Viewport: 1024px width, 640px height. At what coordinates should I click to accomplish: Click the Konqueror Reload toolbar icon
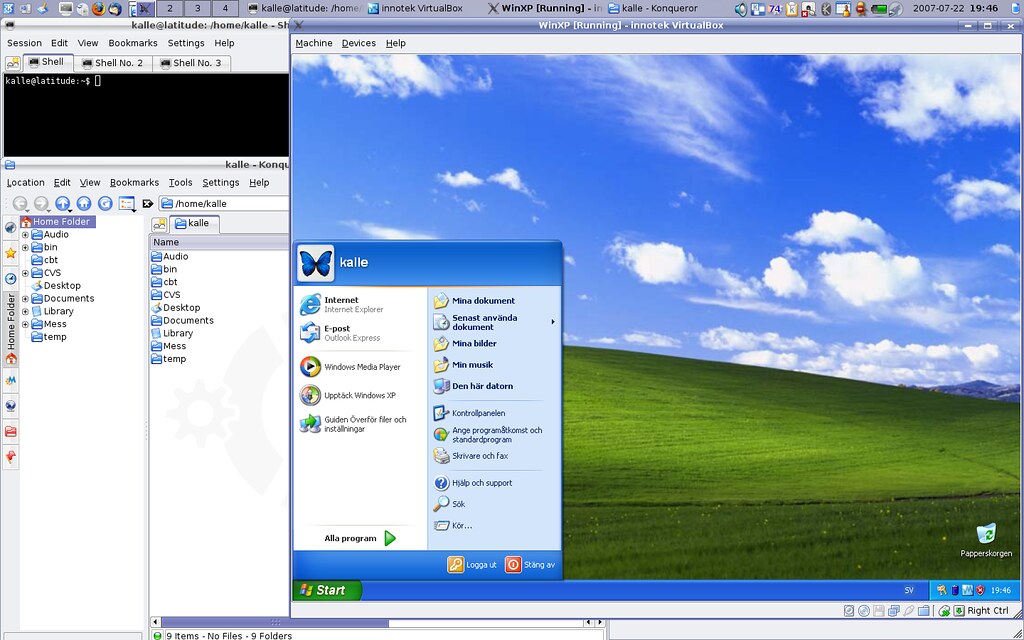pos(105,203)
